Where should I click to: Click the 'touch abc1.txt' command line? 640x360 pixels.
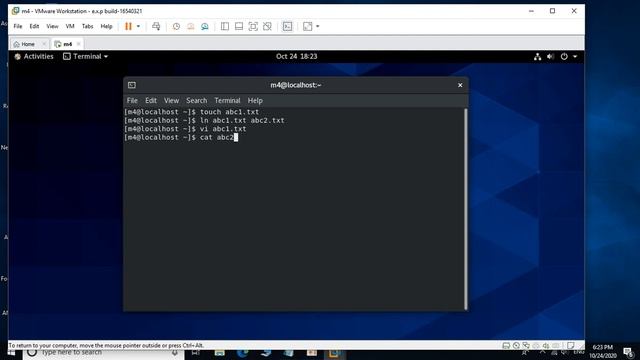click(x=191, y=112)
